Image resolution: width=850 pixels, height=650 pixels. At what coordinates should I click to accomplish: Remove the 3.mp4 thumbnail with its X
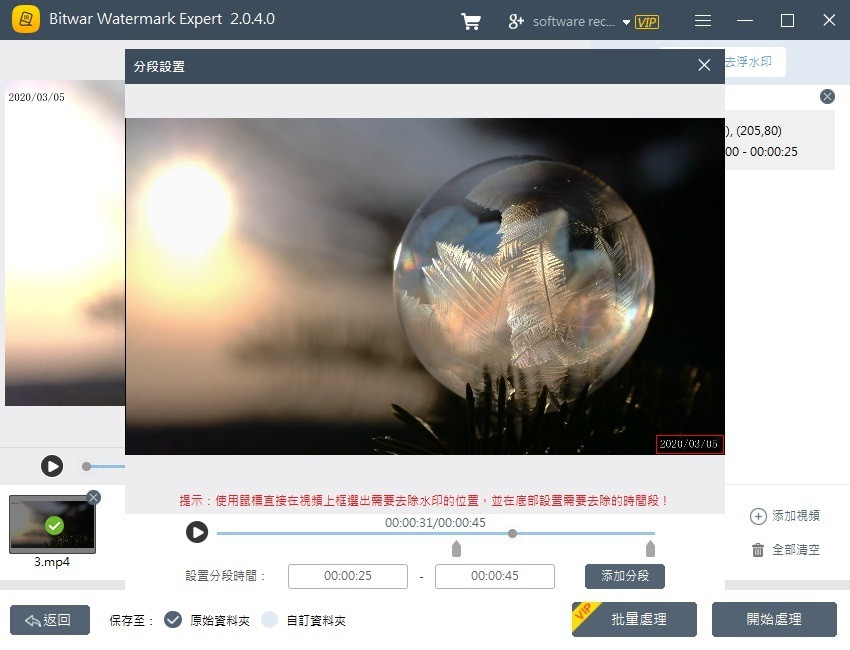point(93,497)
